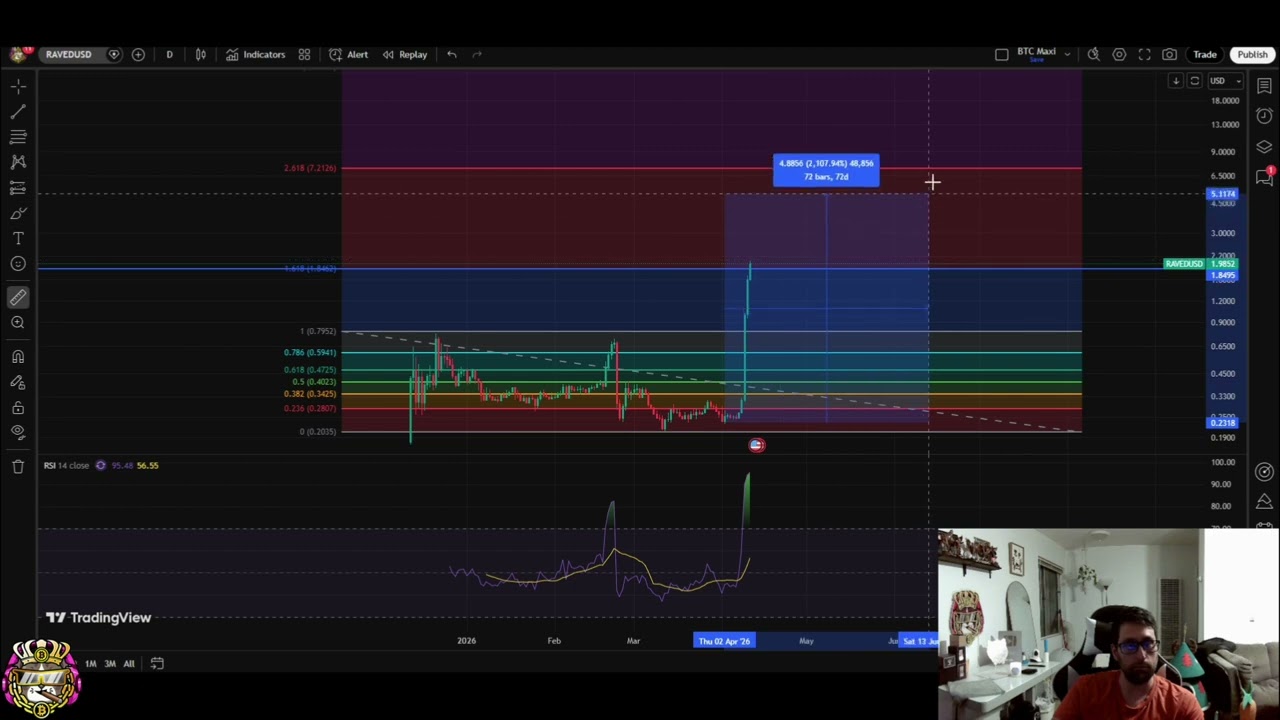Image resolution: width=1280 pixels, height=720 pixels.
Task: Click the TradingView logo link
Action: point(97,618)
